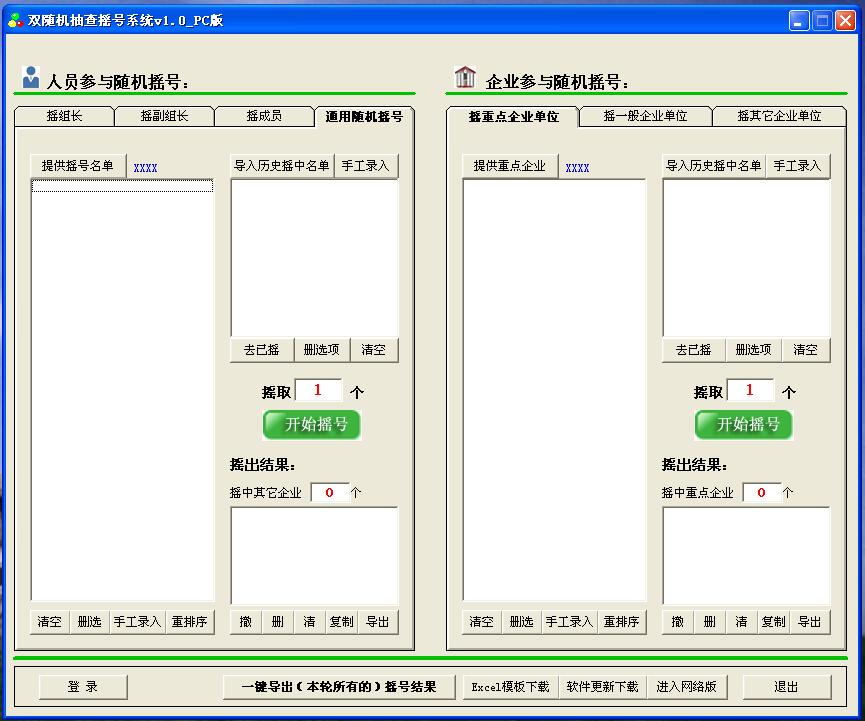Click the xxxx link next to 提供摇号名单

coord(145,168)
